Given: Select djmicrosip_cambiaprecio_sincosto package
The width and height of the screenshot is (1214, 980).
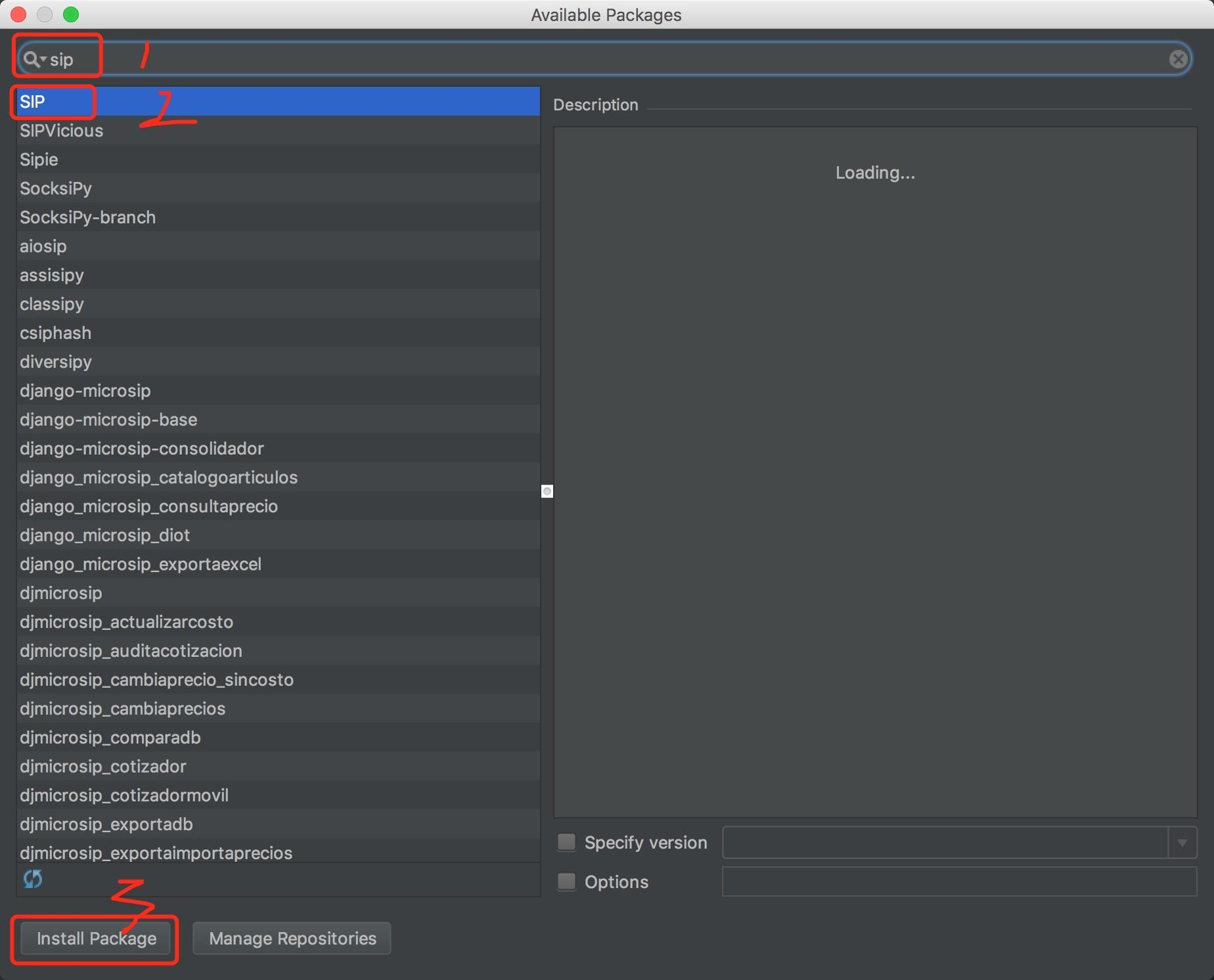Looking at the screenshot, I should 279,679.
